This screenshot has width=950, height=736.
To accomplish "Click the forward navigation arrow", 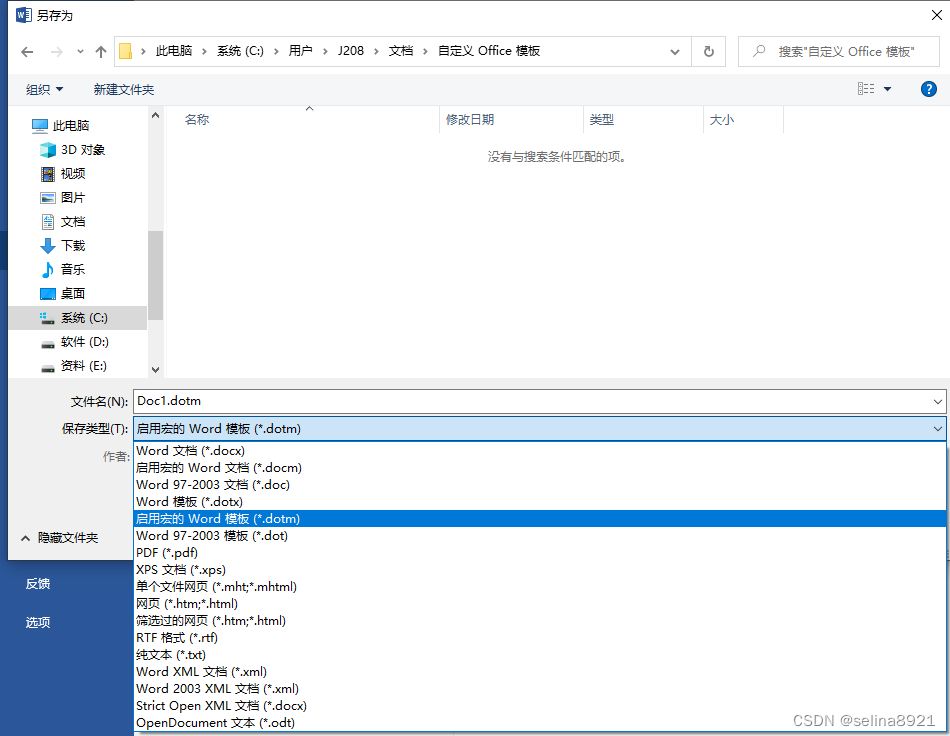I will [x=56, y=52].
